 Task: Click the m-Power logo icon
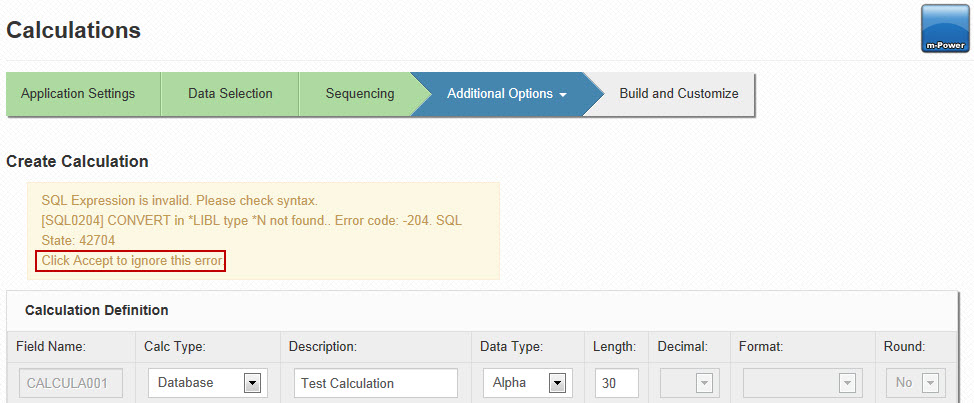[x=945, y=29]
